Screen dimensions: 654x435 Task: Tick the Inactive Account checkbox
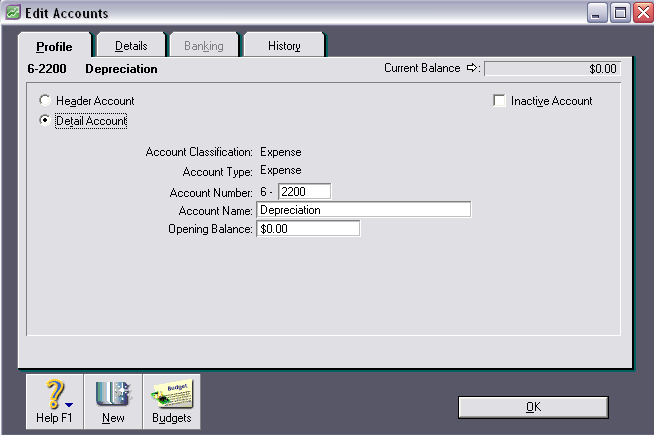(x=499, y=101)
